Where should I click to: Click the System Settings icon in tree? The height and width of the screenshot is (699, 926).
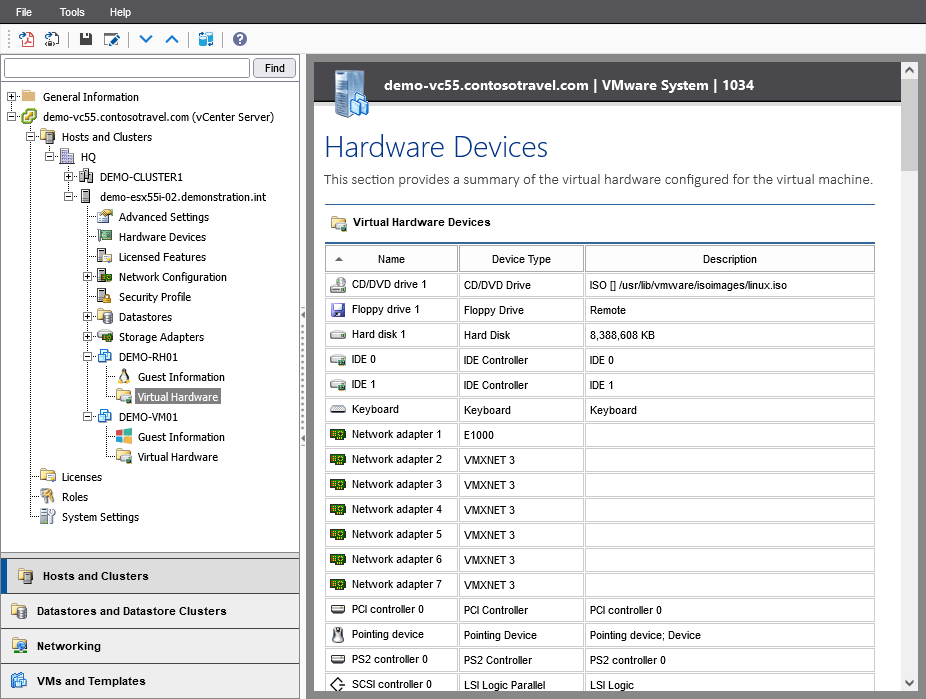click(x=48, y=517)
